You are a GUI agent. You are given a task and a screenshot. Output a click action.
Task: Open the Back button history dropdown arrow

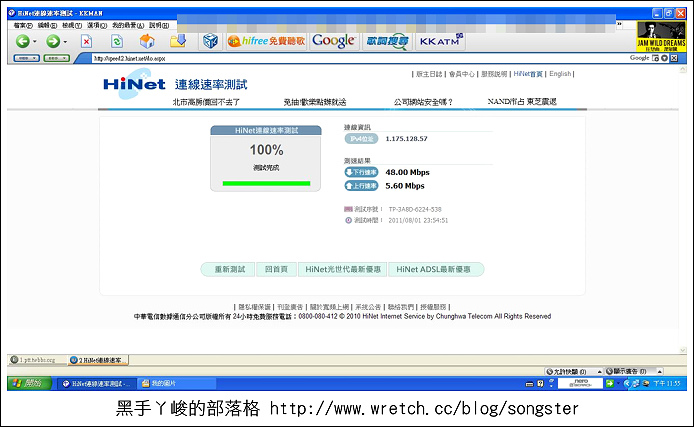pyautogui.click(x=35, y=42)
